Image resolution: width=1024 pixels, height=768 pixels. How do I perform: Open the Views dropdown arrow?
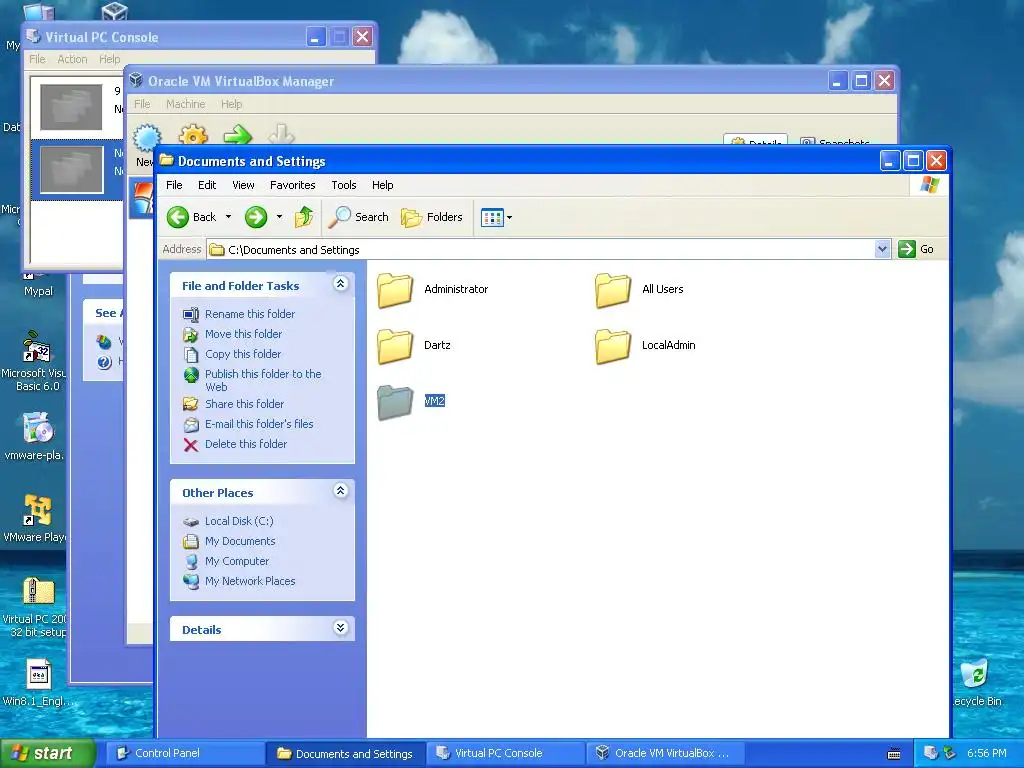(509, 217)
